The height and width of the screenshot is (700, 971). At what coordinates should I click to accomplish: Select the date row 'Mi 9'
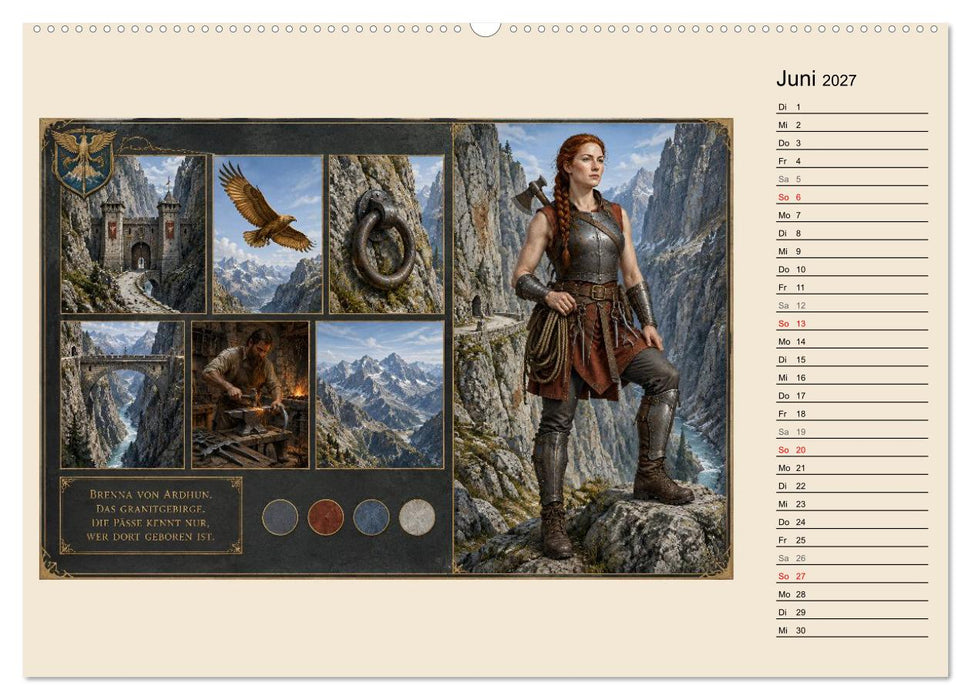(852, 252)
